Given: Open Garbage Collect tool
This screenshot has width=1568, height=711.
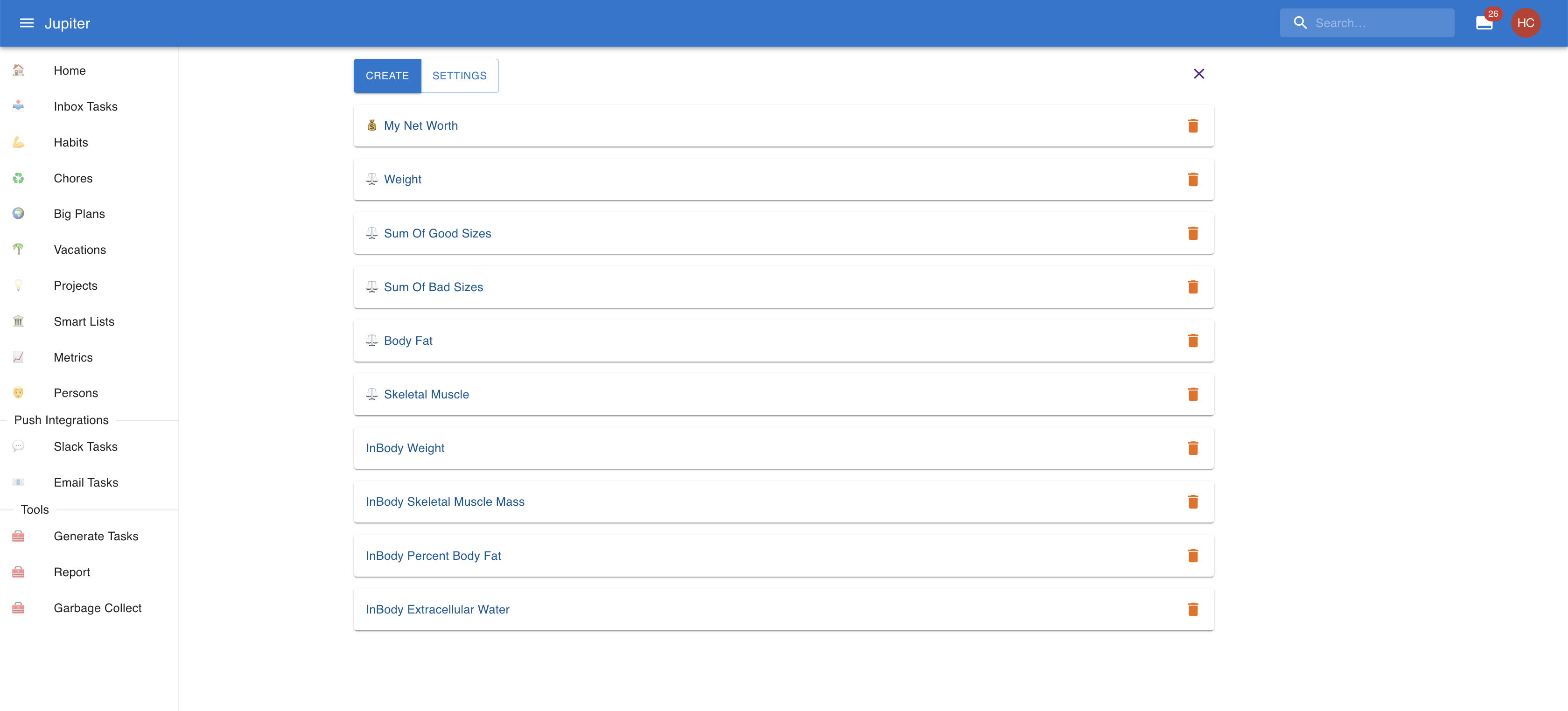Looking at the screenshot, I should [x=98, y=608].
